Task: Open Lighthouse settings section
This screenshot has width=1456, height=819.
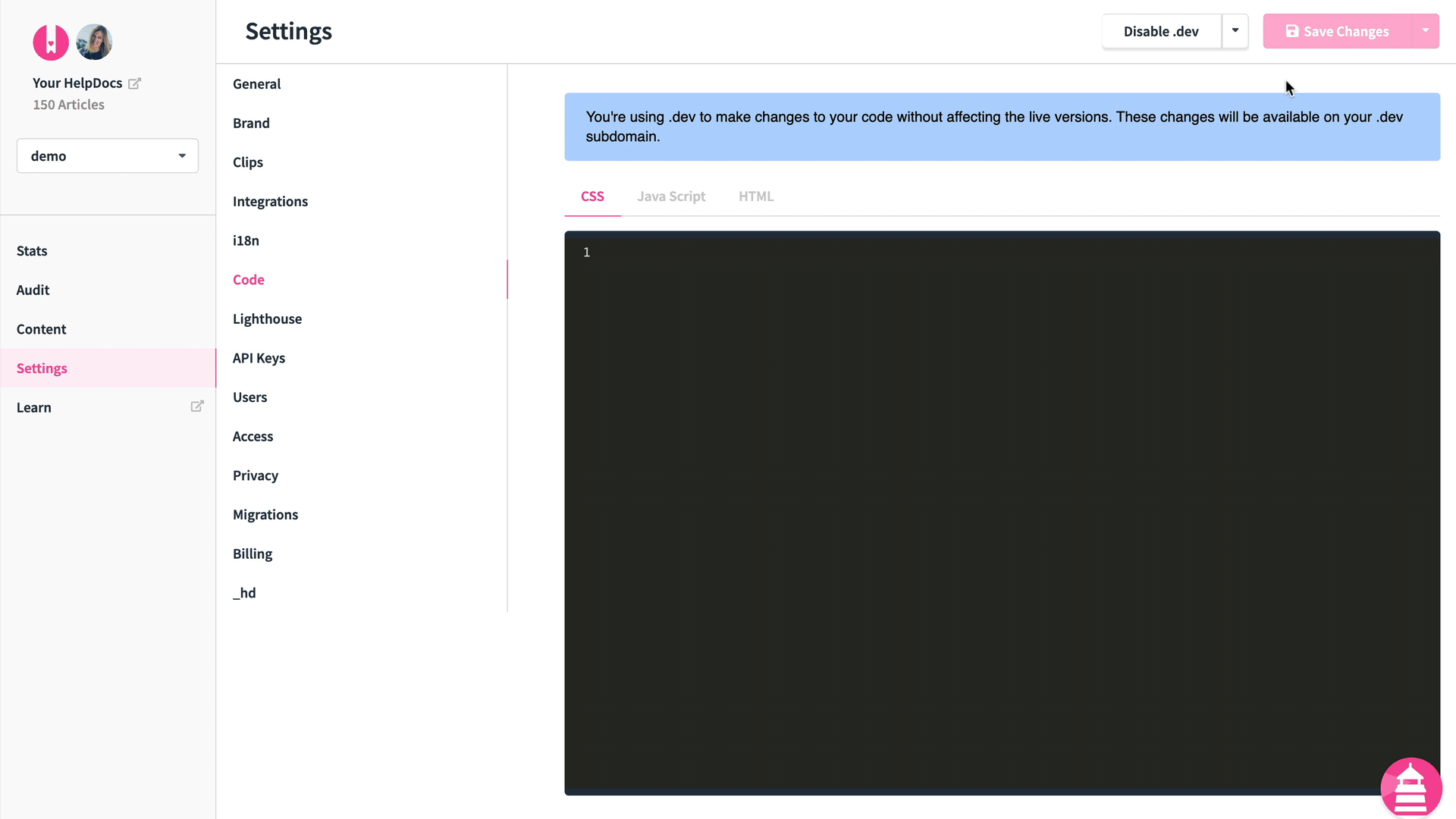Action: click(x=267, y=318)
